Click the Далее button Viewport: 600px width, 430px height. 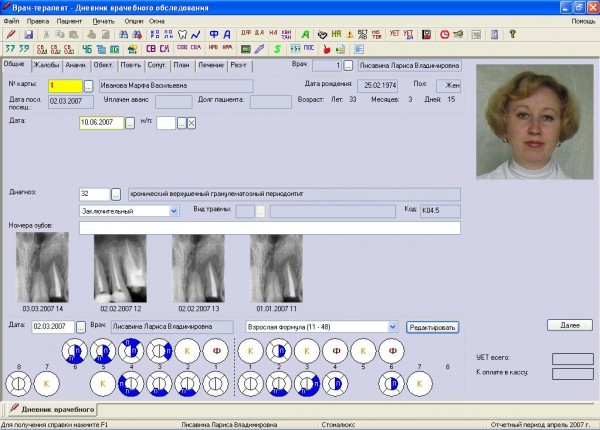tap(569, 325)
